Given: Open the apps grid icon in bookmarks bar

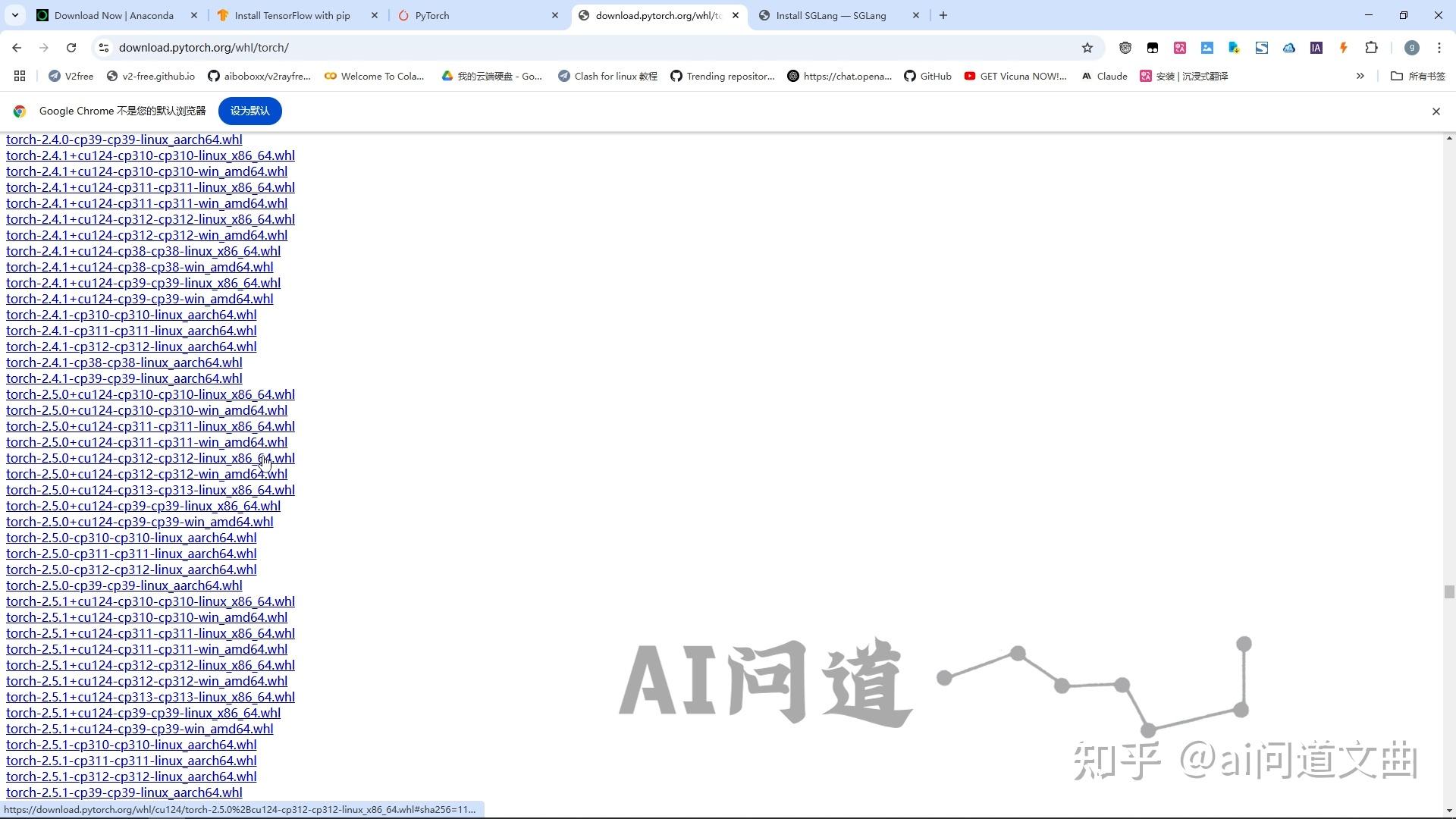Looking at the screenshot, I should coord(20,76).
